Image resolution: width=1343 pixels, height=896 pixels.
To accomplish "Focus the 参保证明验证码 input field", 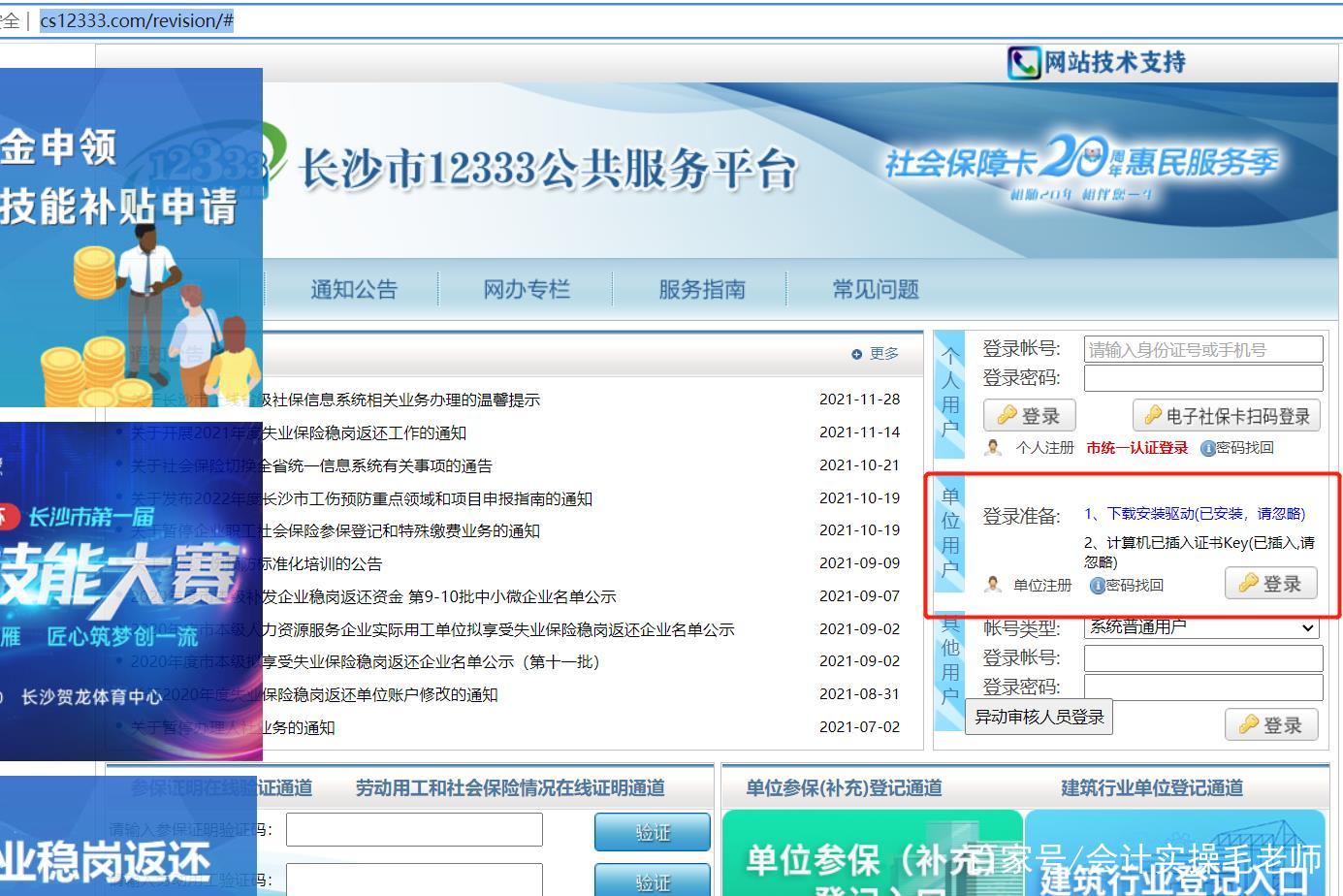I will (414, 830).
